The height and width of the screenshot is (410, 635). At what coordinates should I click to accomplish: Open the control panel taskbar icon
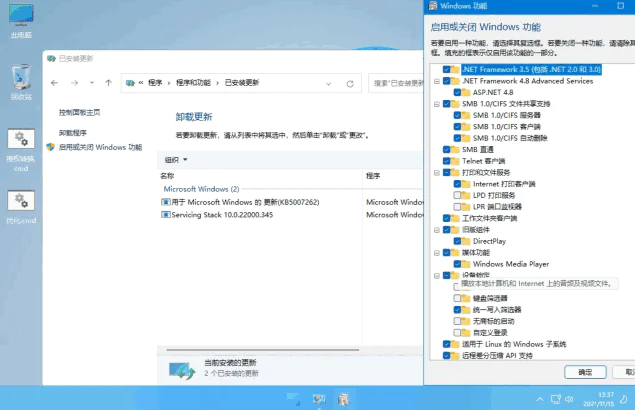[319, 400]
